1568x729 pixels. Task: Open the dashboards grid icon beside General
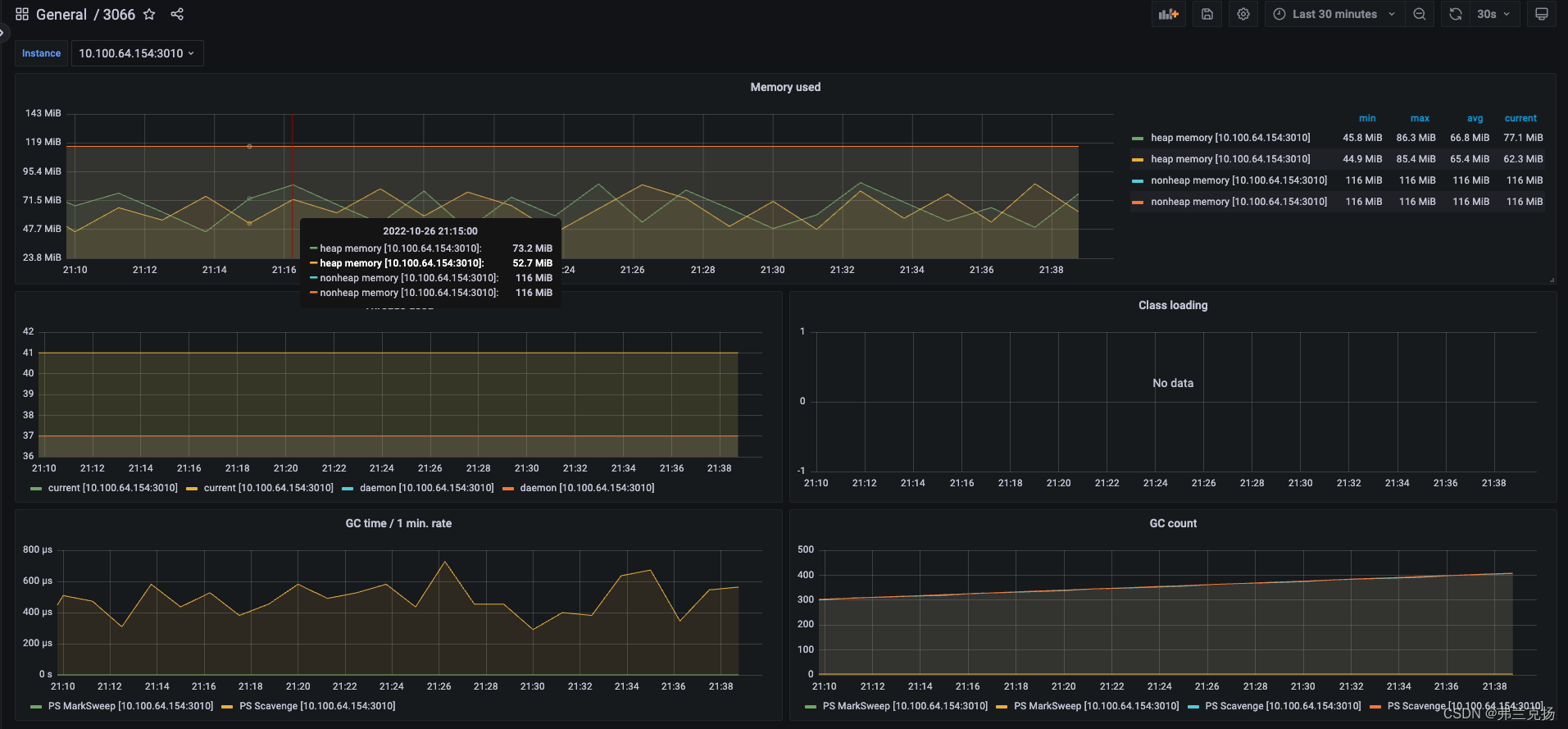click(x=22, y=14)
